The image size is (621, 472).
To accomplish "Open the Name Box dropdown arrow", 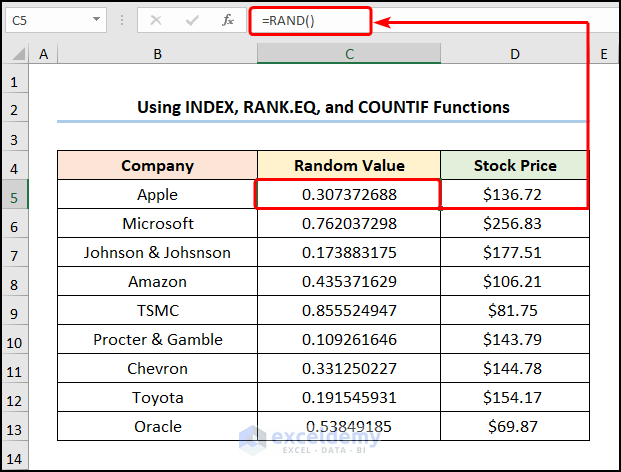I will click(96, 20).
